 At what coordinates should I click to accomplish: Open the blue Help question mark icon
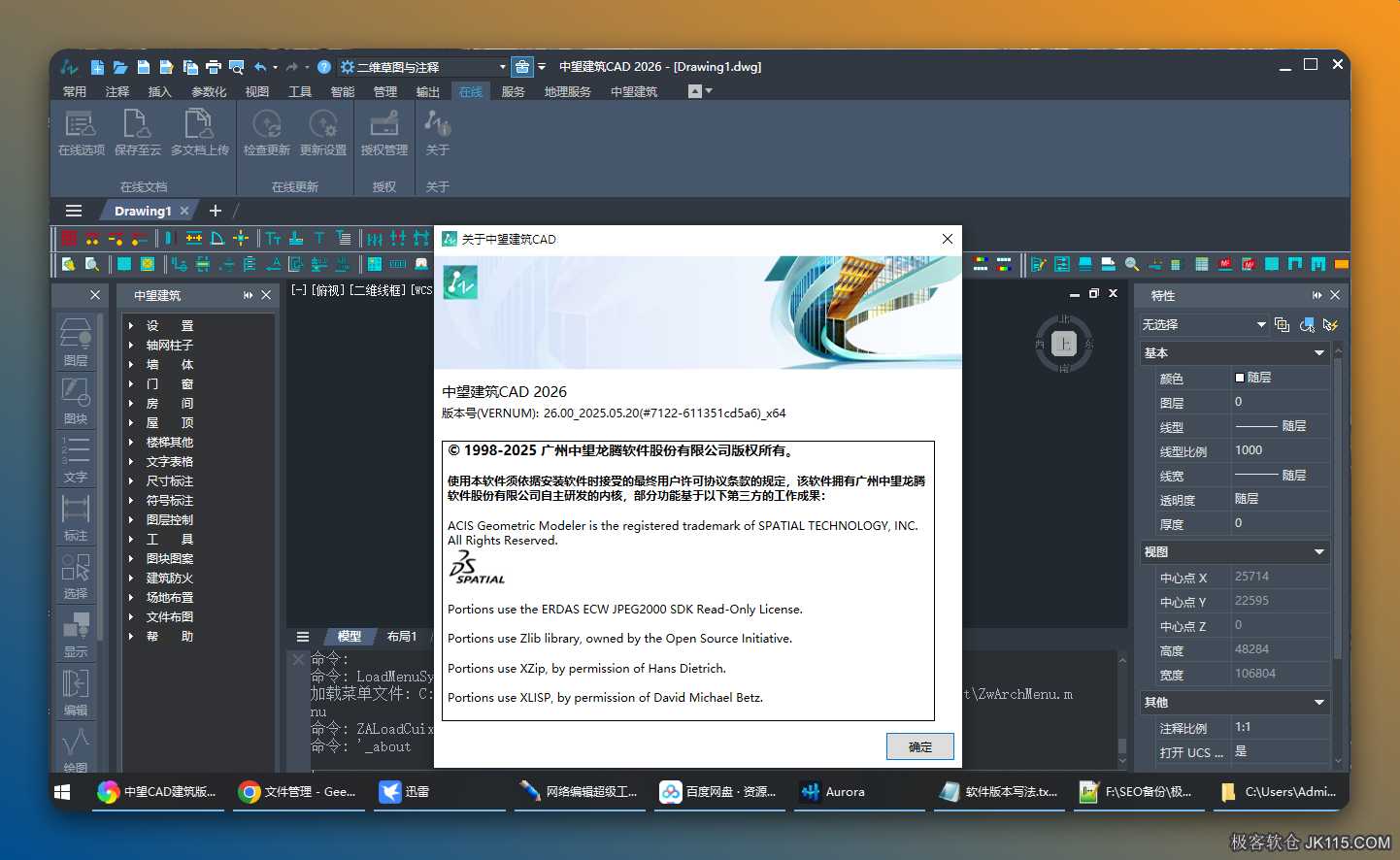coord(324,67)
